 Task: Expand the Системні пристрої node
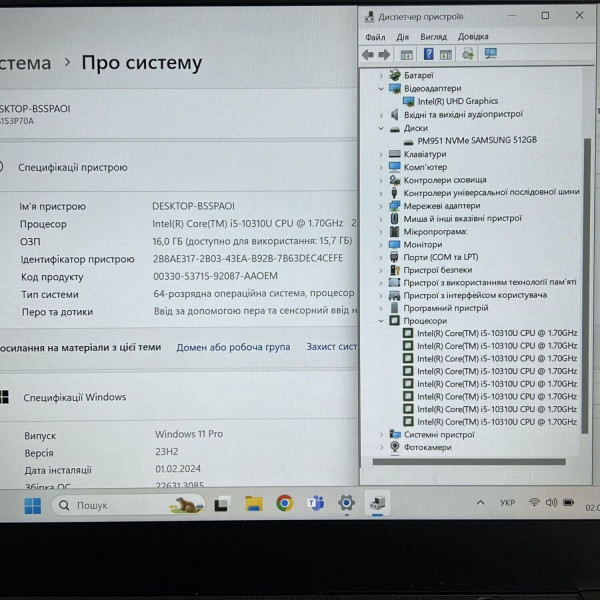click(x=382, y=435)
